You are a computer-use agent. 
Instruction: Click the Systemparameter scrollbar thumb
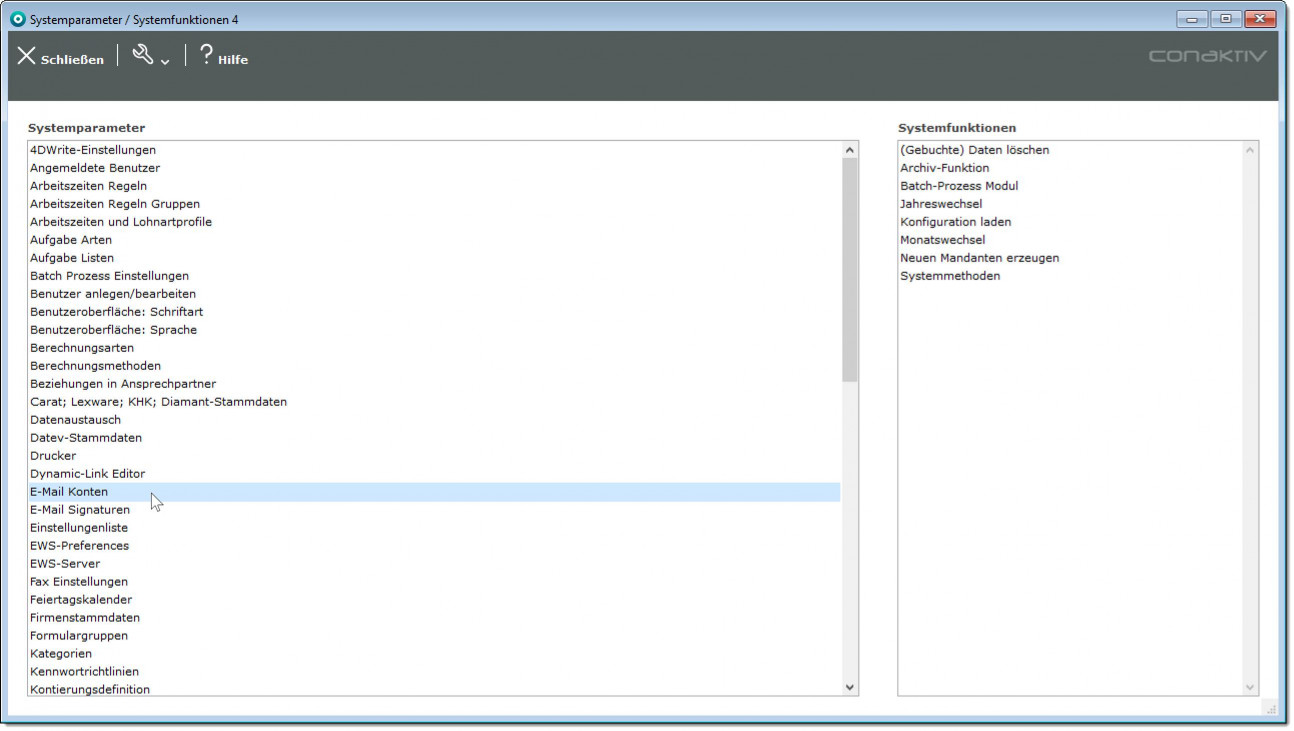click(x=850, y=270)
